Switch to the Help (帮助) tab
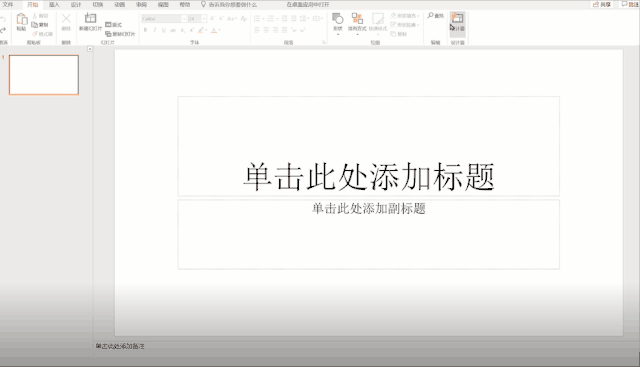The width and height of the screenshot is (640, 367). point(185,4)
